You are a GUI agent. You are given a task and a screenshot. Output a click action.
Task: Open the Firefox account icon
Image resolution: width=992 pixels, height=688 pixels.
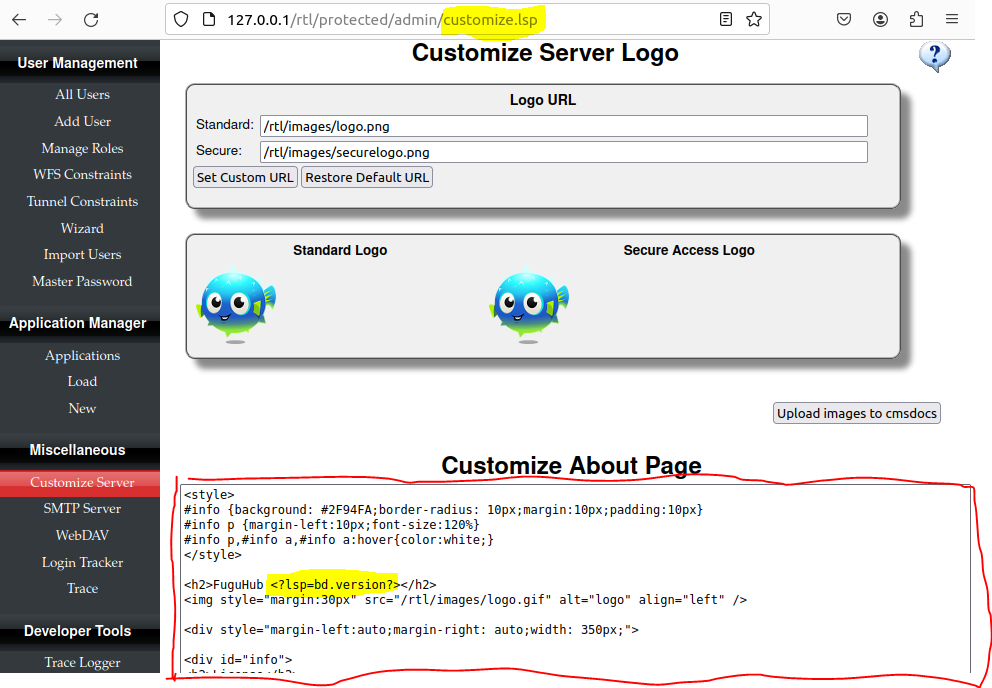pos(880,20)
